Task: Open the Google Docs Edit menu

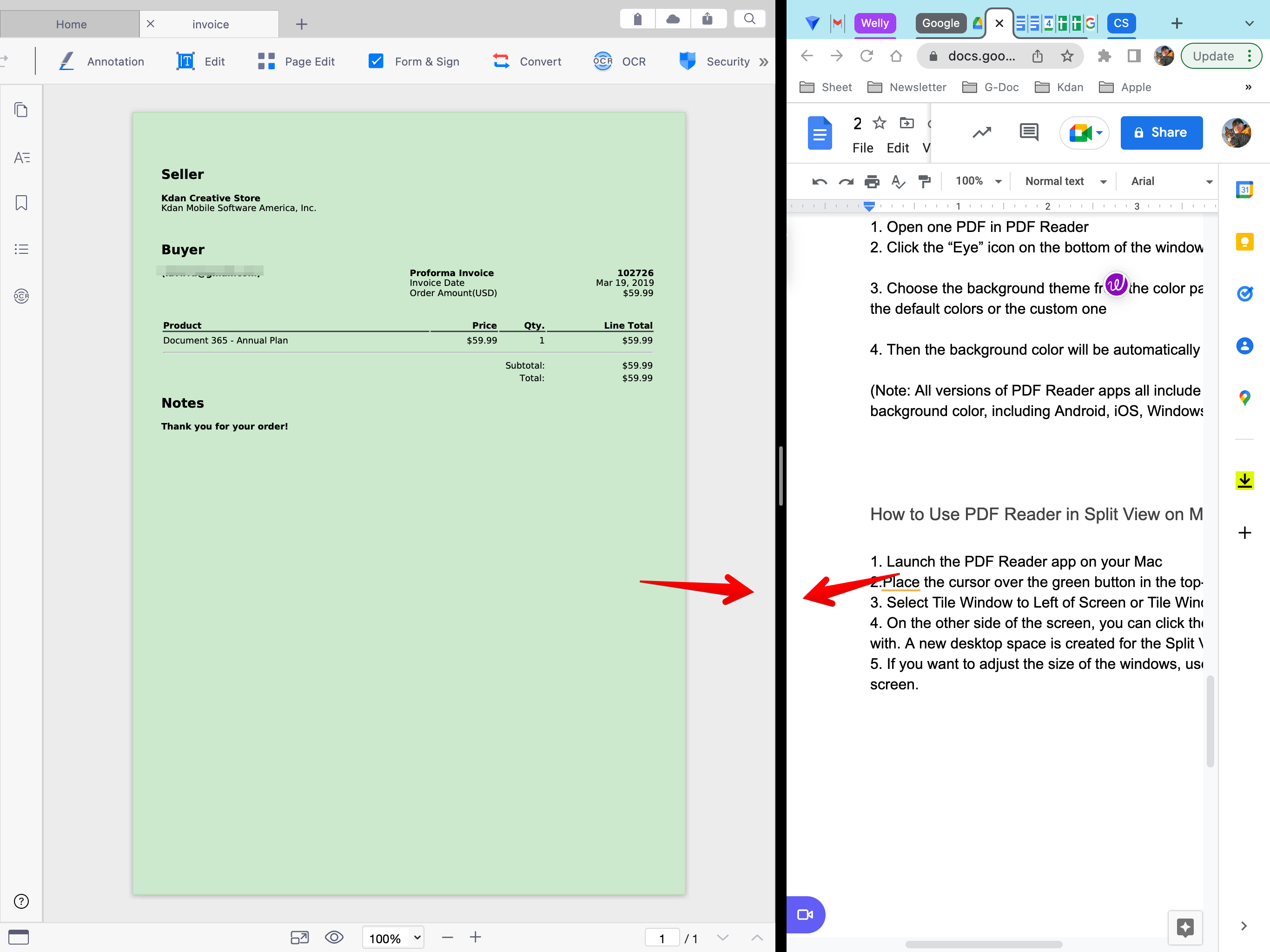Action: (897, 147)
